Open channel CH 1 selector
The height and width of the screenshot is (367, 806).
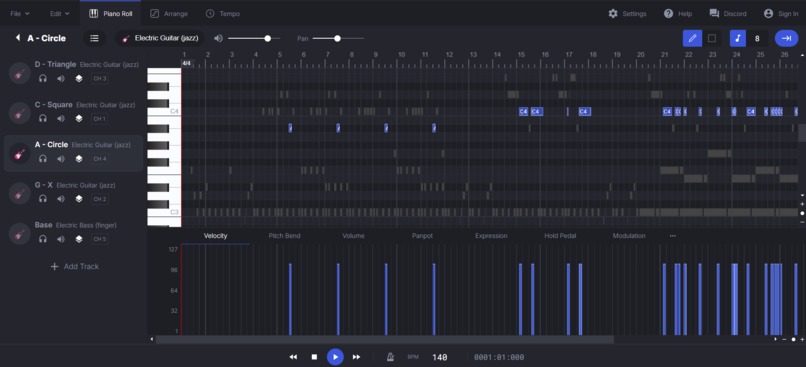(x=100, y=119)
